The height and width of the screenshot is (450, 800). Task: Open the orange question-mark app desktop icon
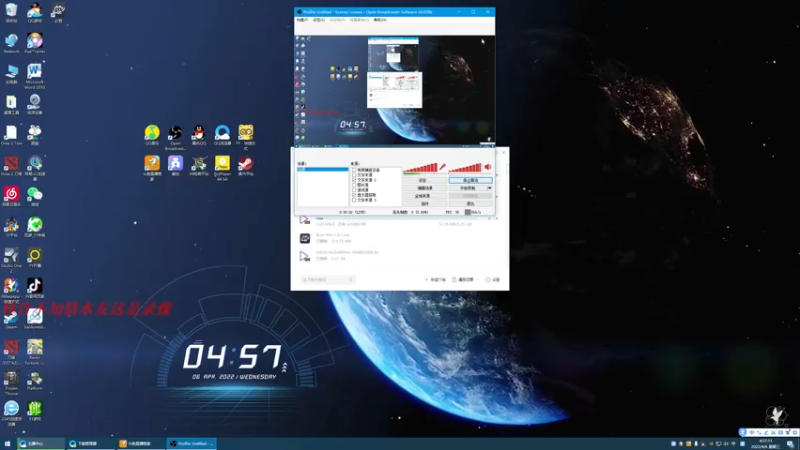point(152,168)
